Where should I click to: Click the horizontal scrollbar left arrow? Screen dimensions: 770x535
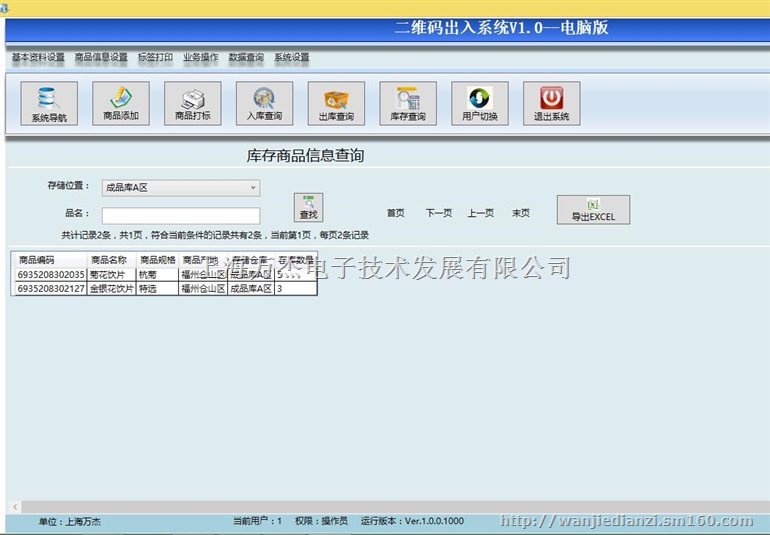click(15, 507)
